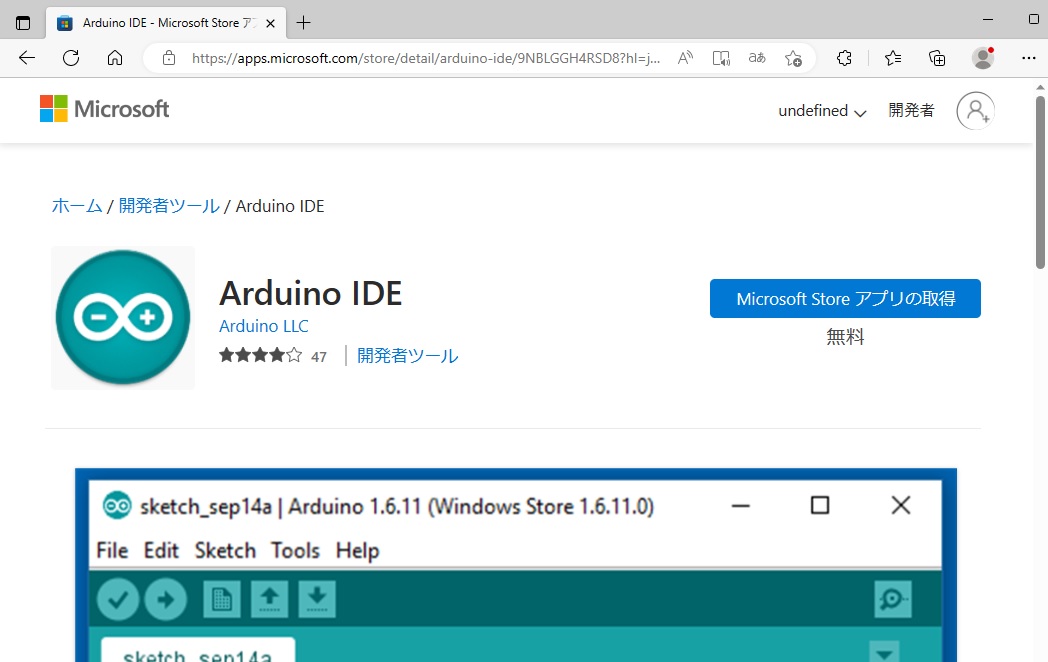Select the Verify checkmark icon in the Arduino toolbar
The width and height of the screenshot is (1048, 662).
(117, 598)
